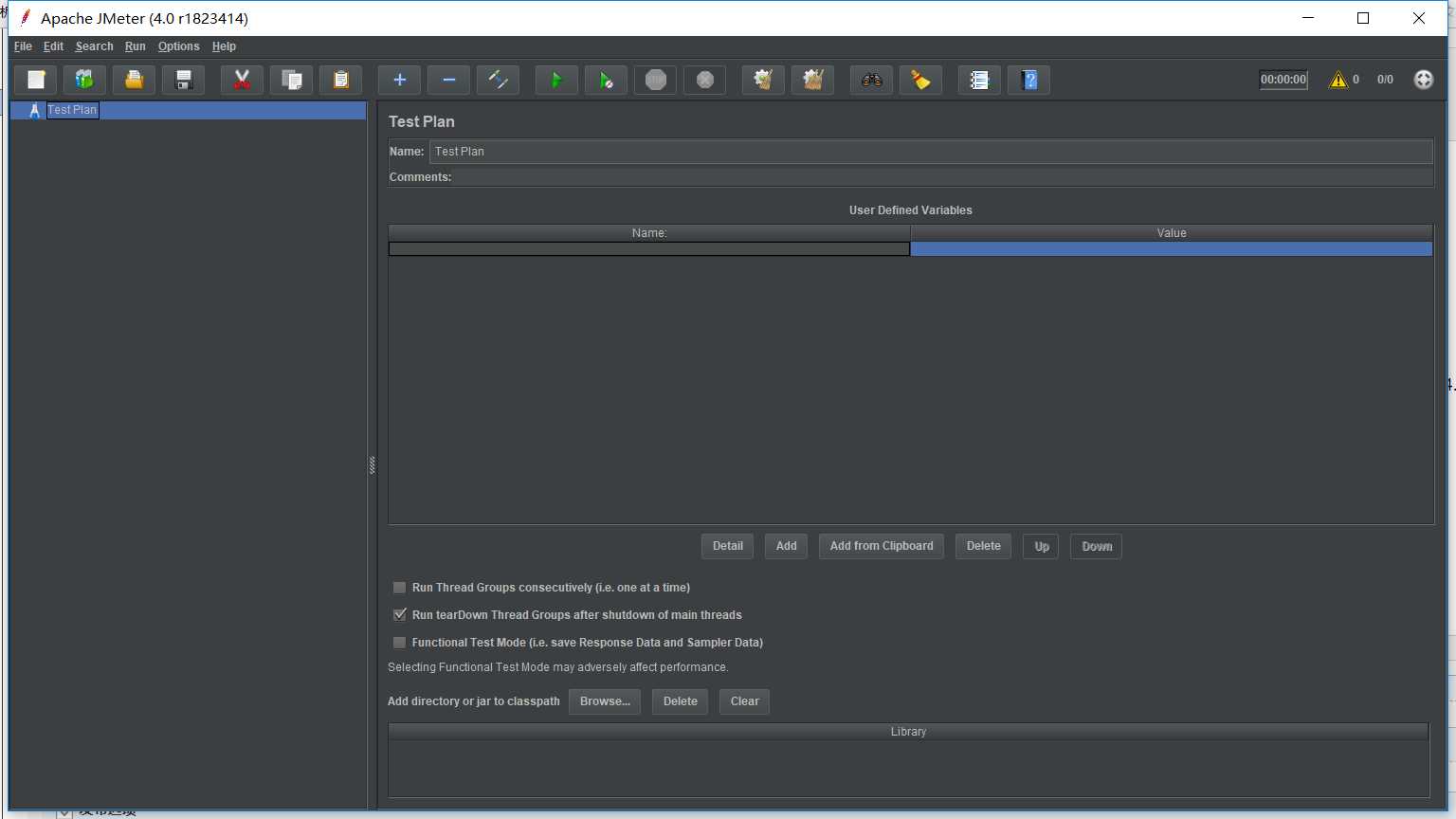Click the 0/0 thread count
This screenshot has width=1456, height=819.
pyautogui.click(x=1385, y=80)
